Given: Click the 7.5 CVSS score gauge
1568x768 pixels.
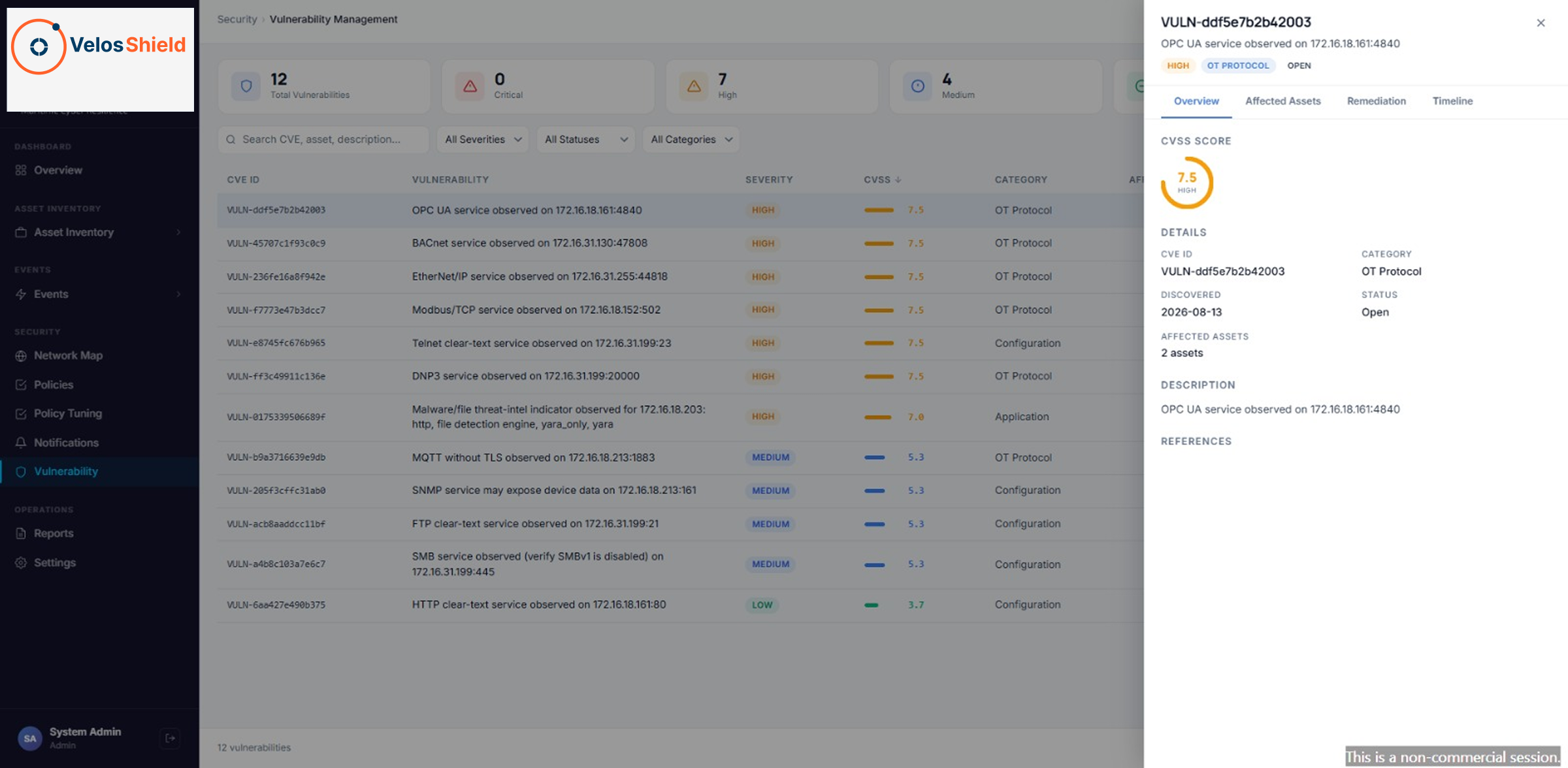Looking at the screenshot, I should [x=1186, y=182].
